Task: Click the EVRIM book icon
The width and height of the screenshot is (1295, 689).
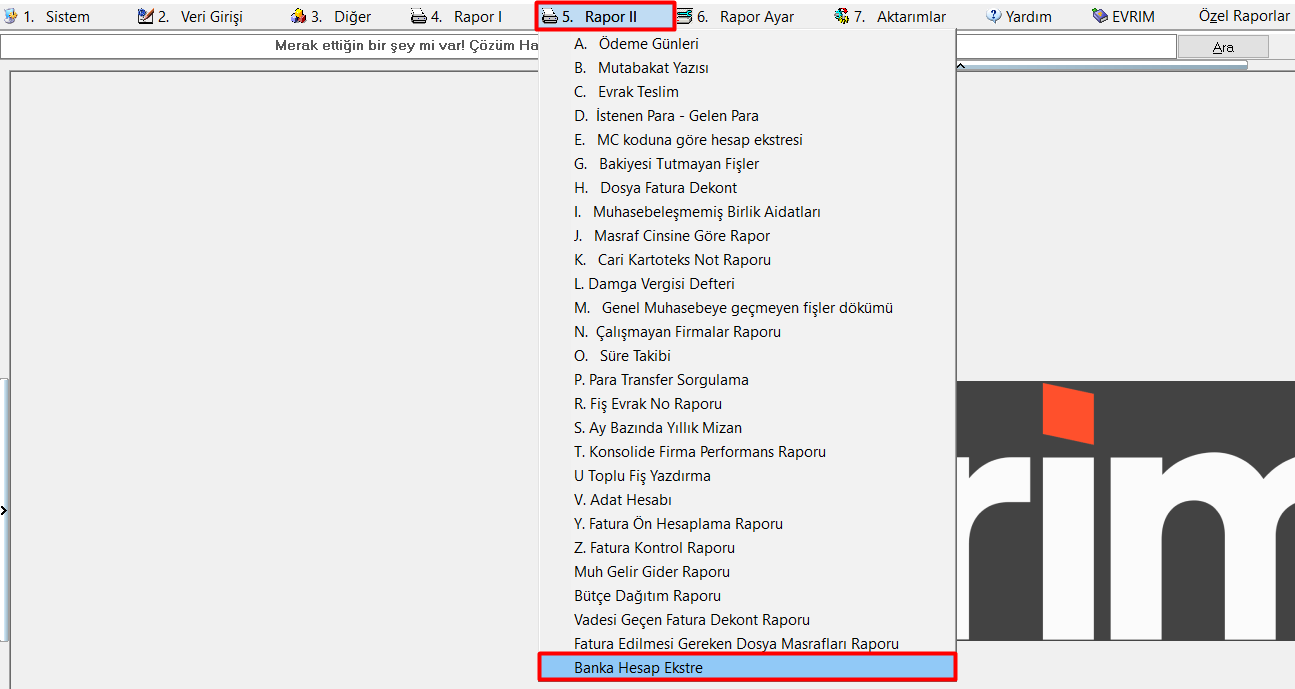Action: click(1100, 16)
